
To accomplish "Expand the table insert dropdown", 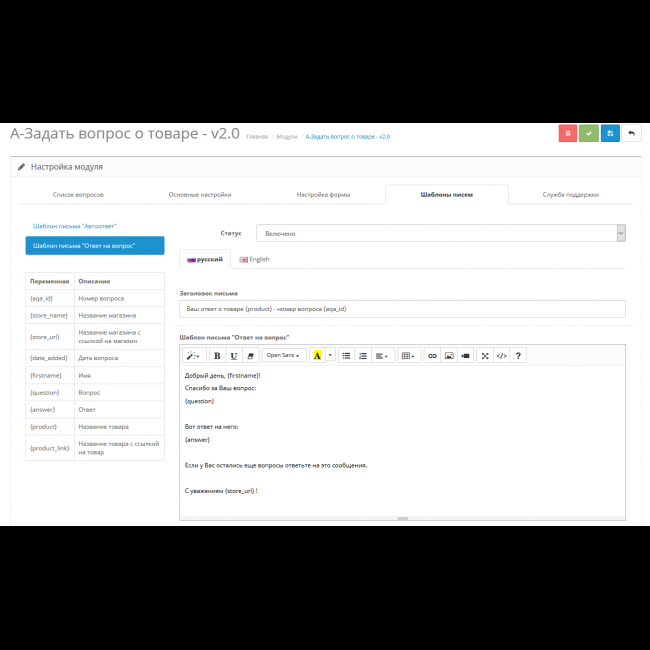I will point(408,355).
